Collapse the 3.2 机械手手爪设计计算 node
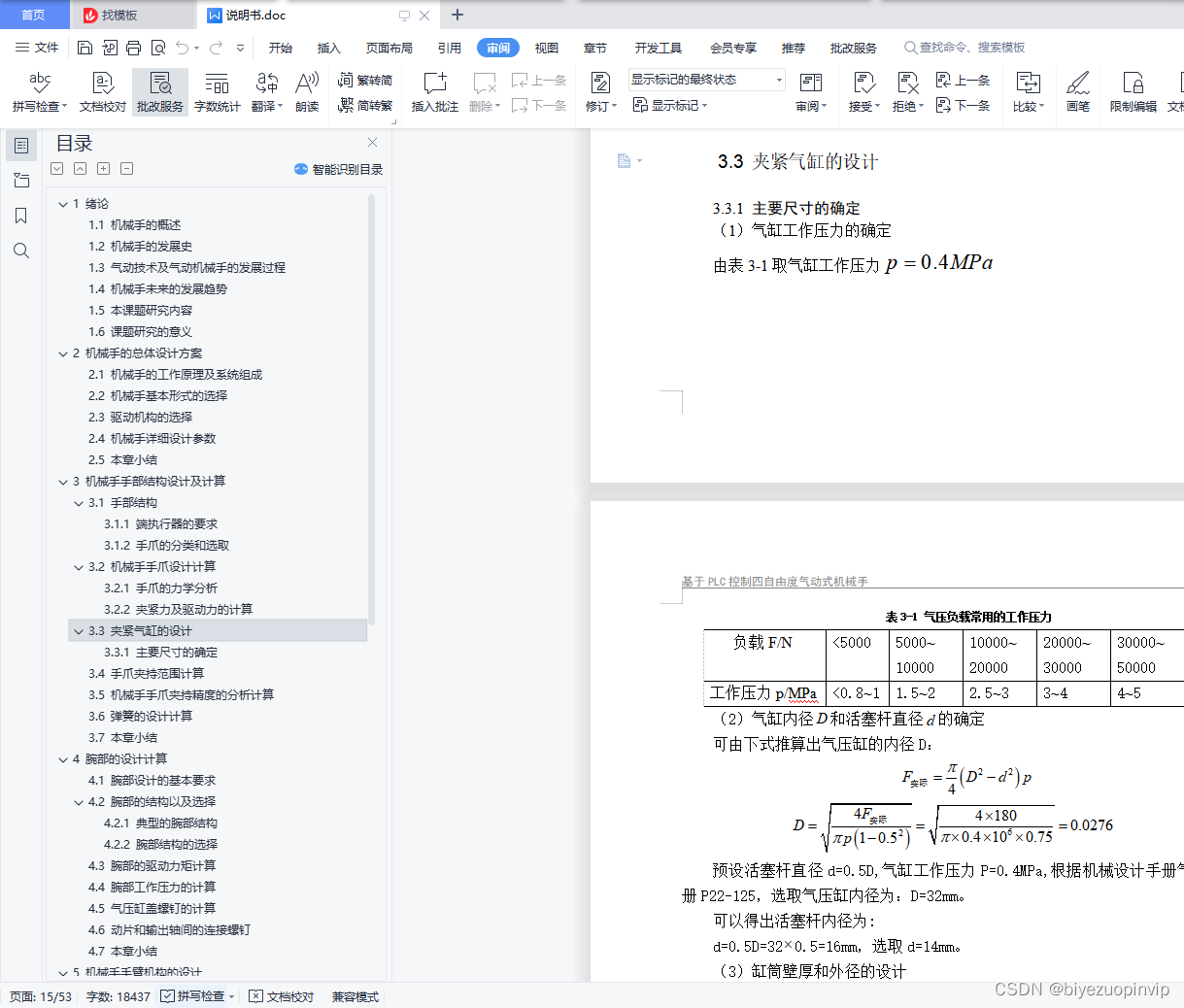The image size is (1184, 1008). tap(79, 567)
